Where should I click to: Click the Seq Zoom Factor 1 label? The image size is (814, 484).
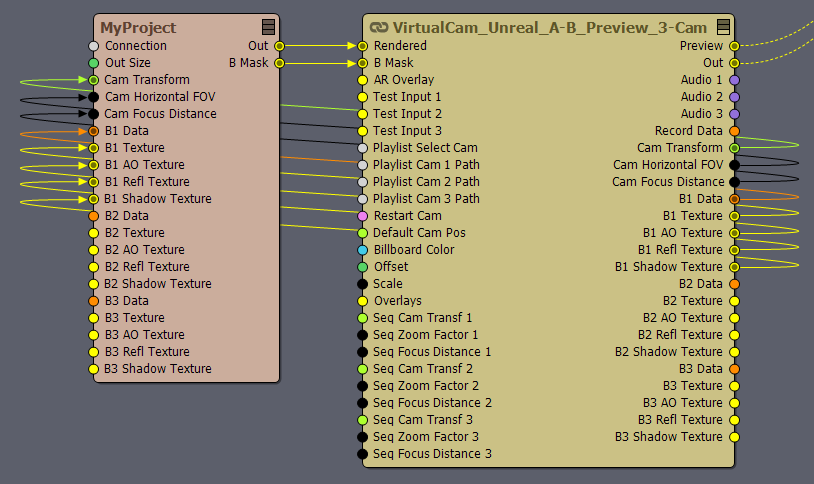(426, 335)
